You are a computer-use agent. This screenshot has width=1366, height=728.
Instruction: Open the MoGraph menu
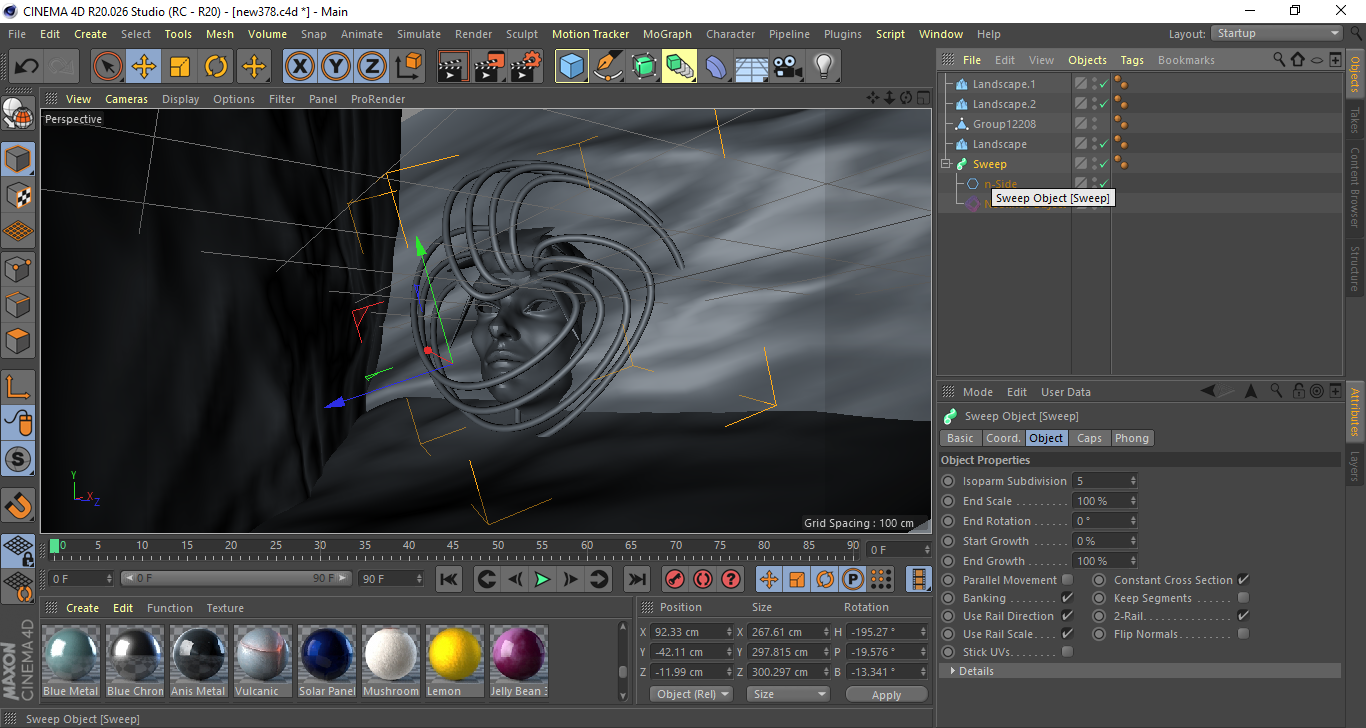point(667,34)
